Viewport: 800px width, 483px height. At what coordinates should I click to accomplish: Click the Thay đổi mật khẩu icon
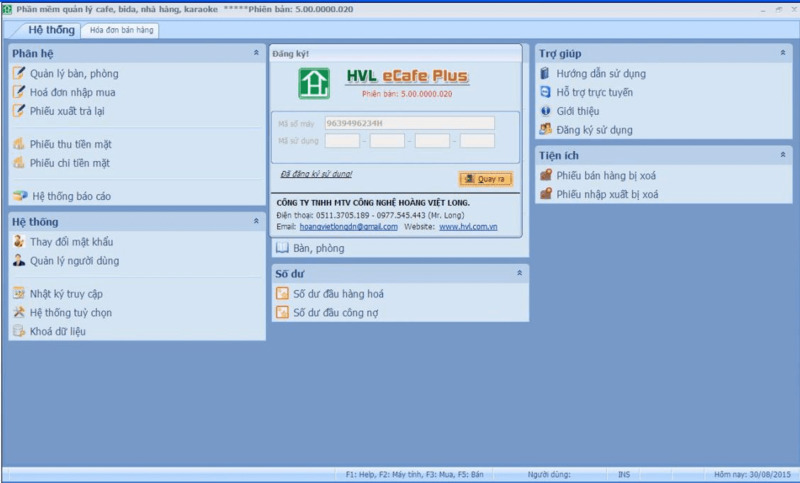(x=19, y=241)
